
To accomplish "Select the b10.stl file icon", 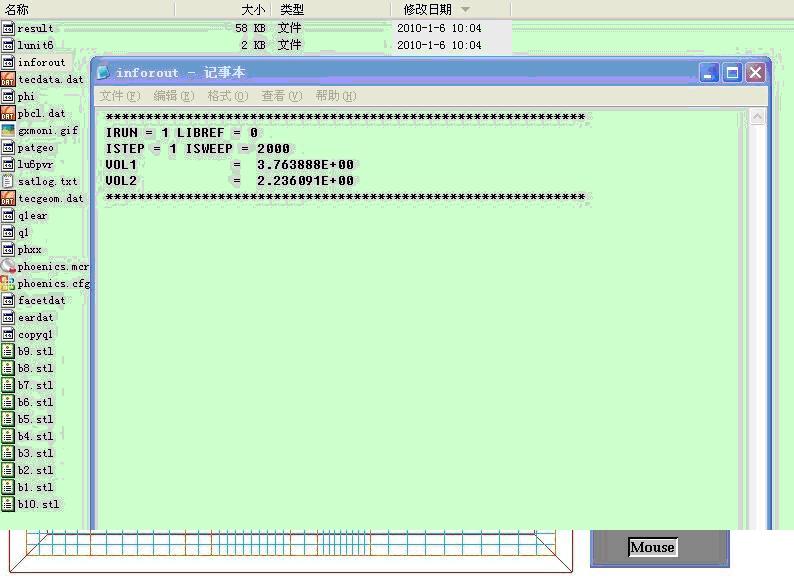I will pyautogui.click(x=8, y=504).
